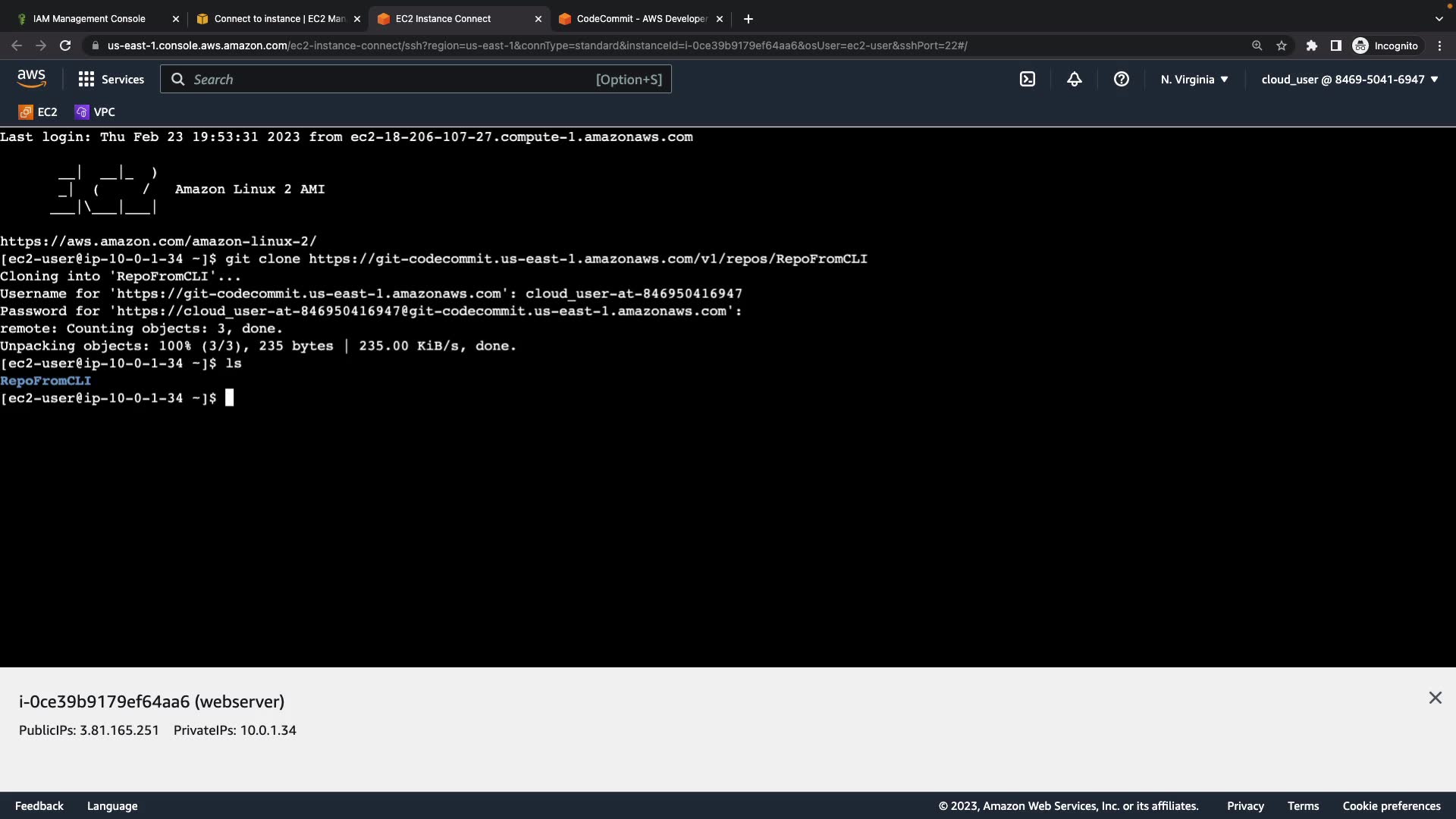Open the AWS CloudShell icon
Screen dimensions: 1456x819
1027,79
